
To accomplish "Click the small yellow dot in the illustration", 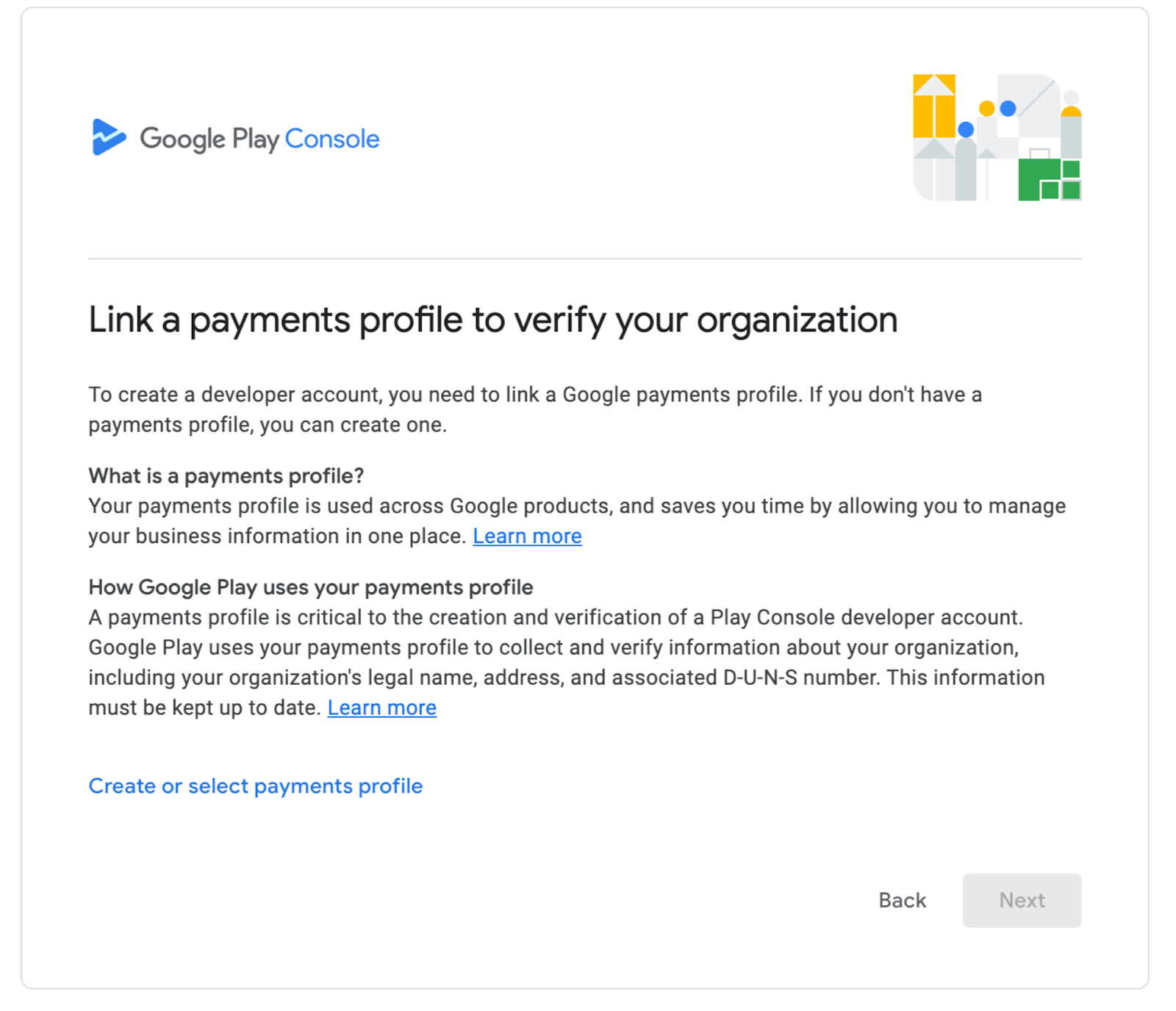I will (987, 109).
